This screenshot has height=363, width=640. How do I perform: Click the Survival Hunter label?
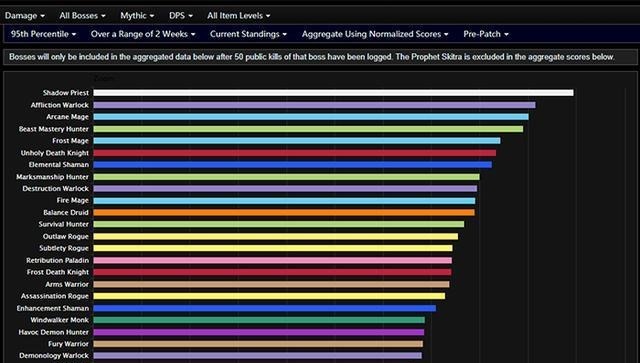pyautogui.click(x=63, y=224)
